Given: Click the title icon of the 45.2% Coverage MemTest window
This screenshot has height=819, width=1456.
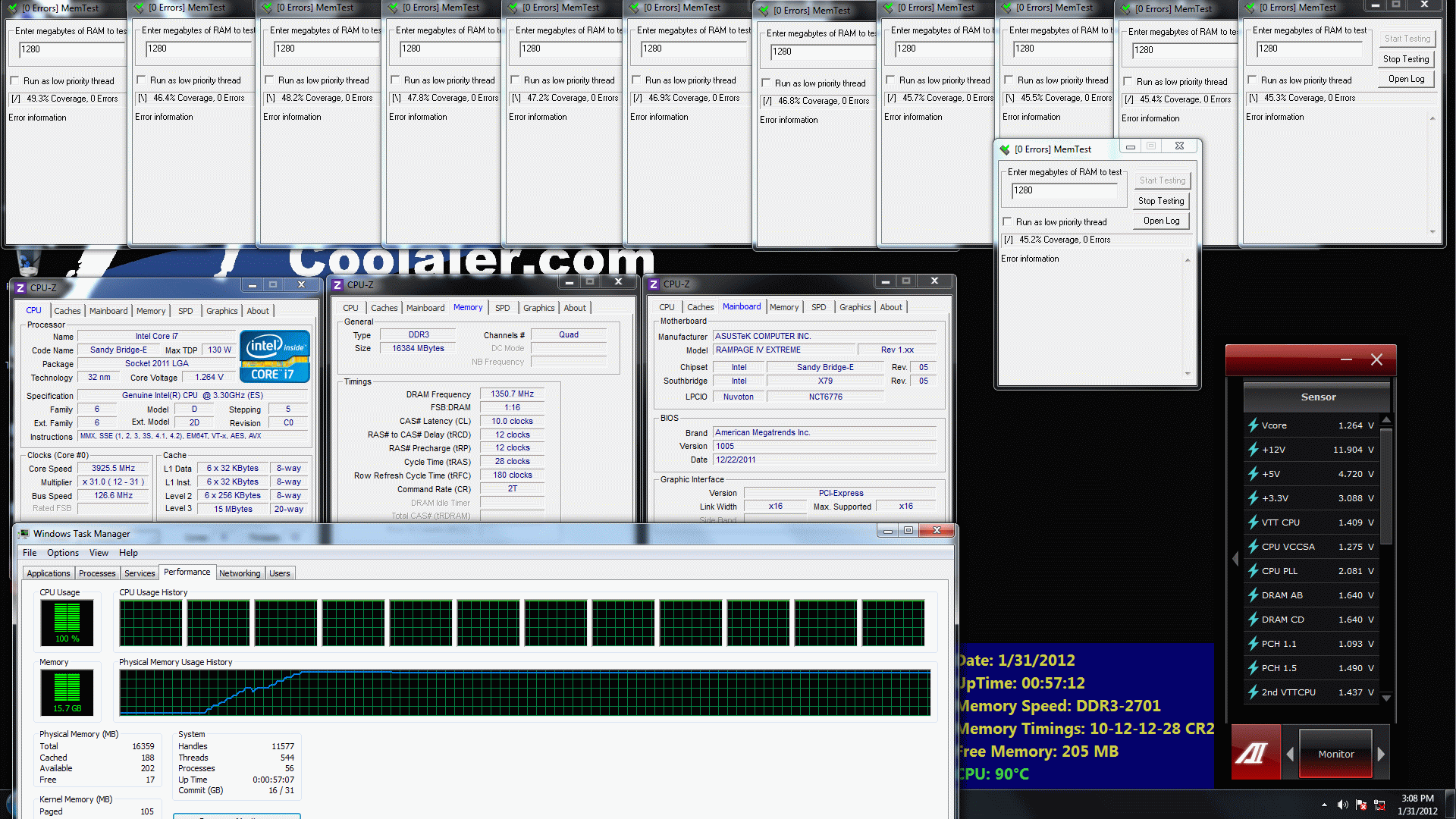Looking at the screenshot, I should click(1005, 149).
